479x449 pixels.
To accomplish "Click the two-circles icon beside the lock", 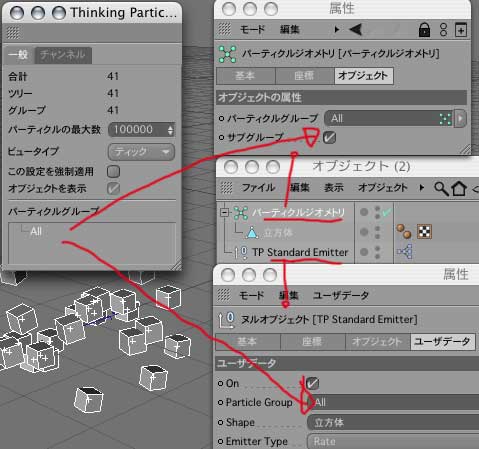I will 443,30.
